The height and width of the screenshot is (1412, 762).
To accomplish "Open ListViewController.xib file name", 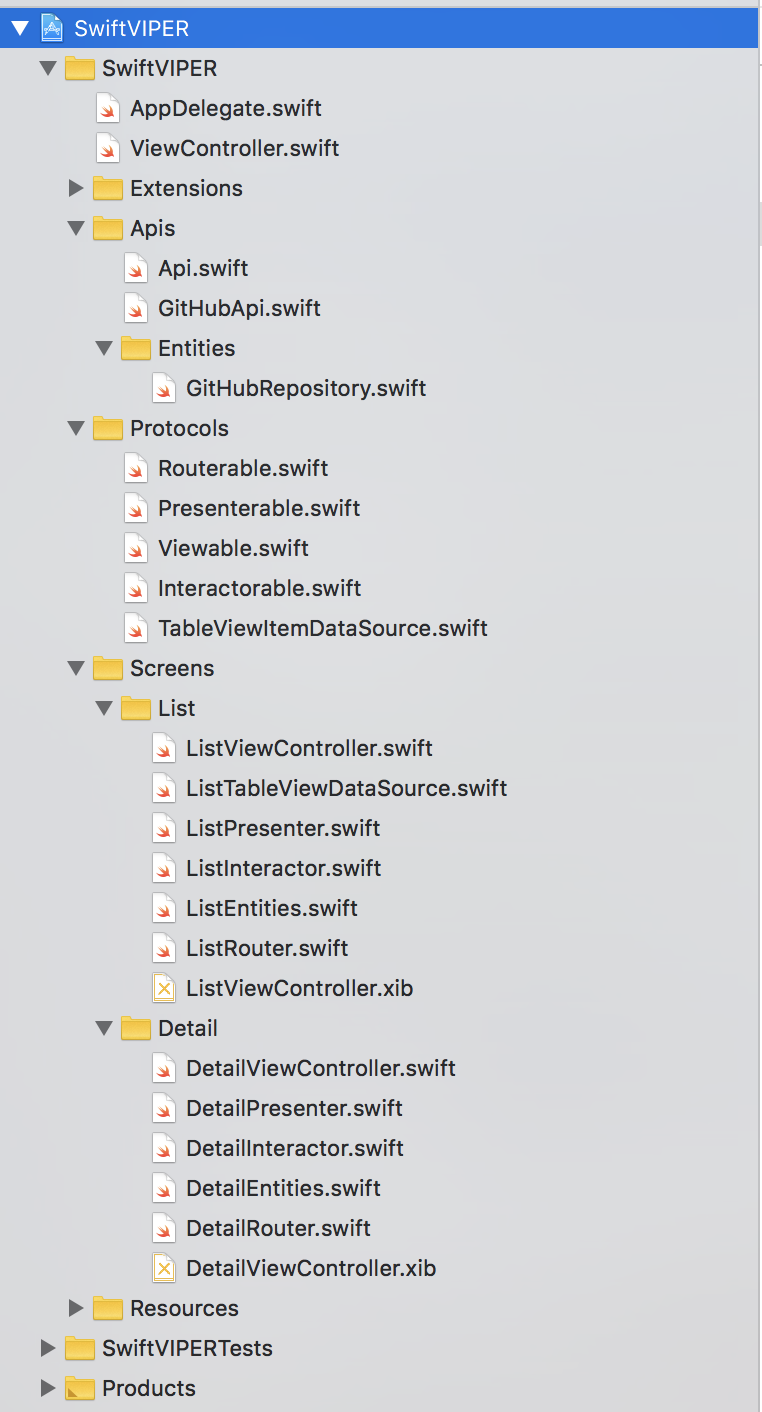I will pyautogui.click(x=300, y=988).
